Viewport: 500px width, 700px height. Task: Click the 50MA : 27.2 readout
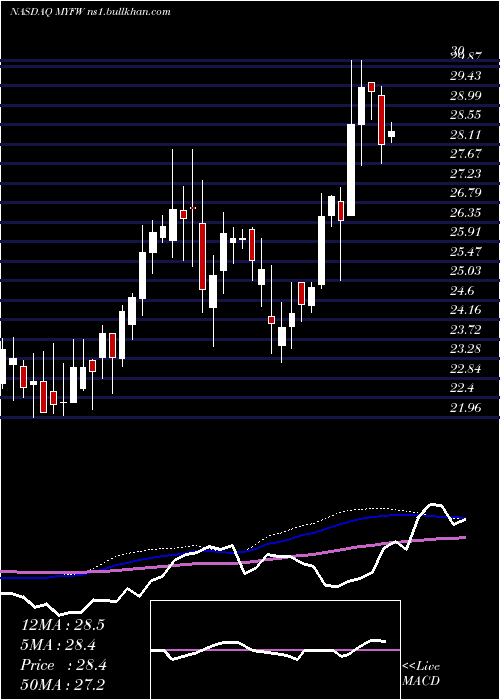[x=62, y=685]
